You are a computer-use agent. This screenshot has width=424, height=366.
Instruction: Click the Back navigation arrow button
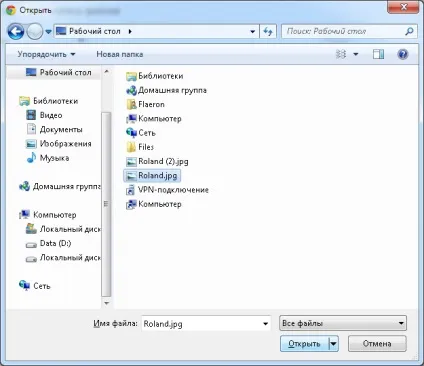(16, 32)
